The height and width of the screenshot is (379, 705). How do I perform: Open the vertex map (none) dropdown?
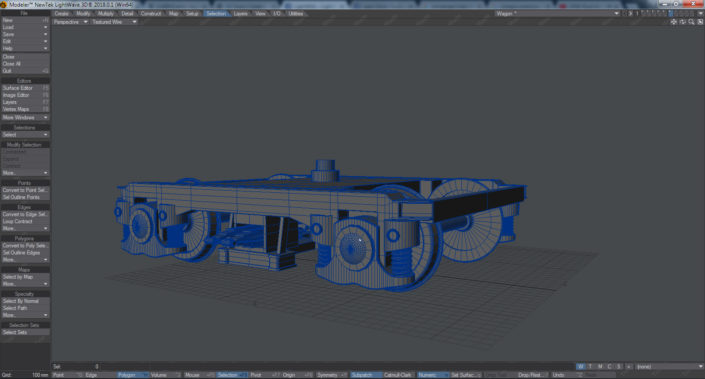click(669, 366)
